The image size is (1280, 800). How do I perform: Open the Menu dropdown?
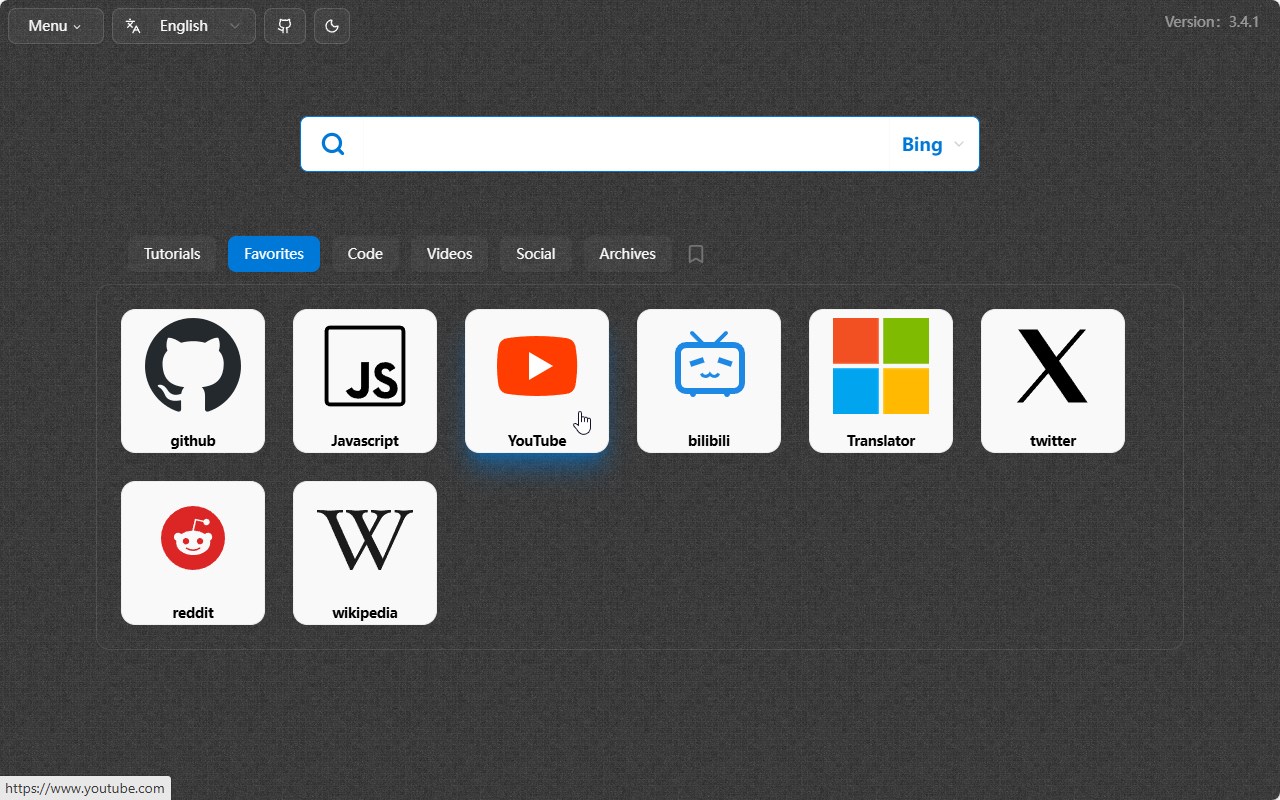click(55, 25)
